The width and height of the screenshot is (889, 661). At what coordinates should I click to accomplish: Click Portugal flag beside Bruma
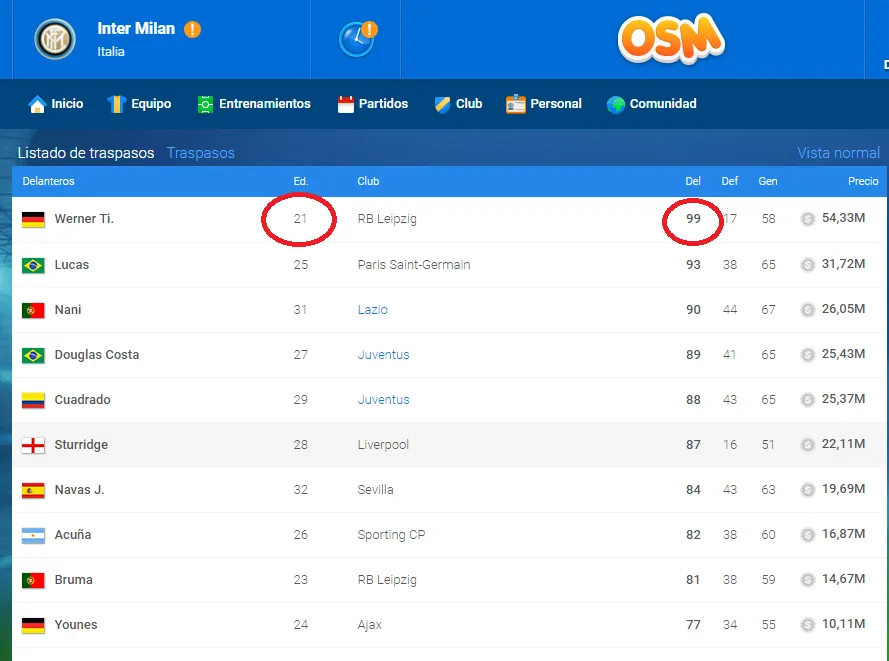point(33,581)
